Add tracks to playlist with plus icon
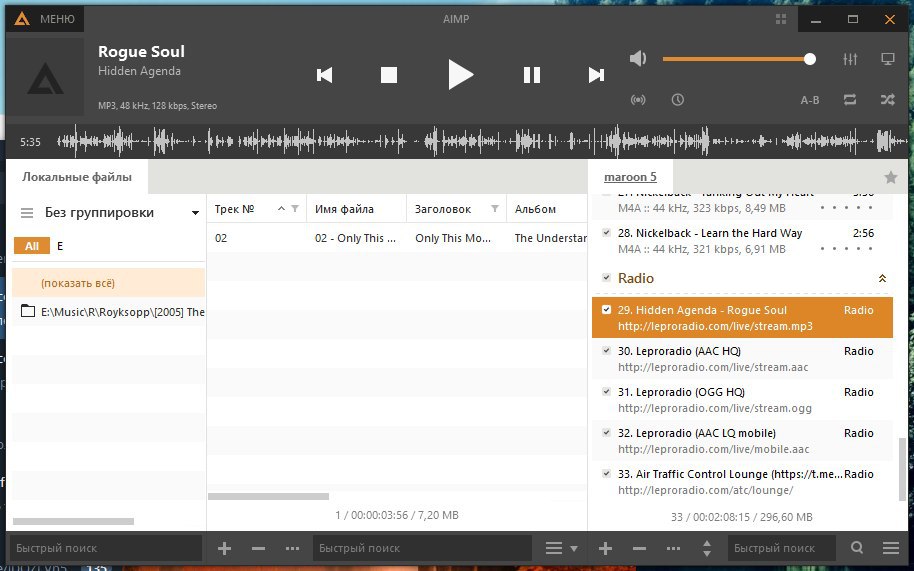Image resolution: width=914 pixels, height=571 pixels. click(x=605, y=548)
